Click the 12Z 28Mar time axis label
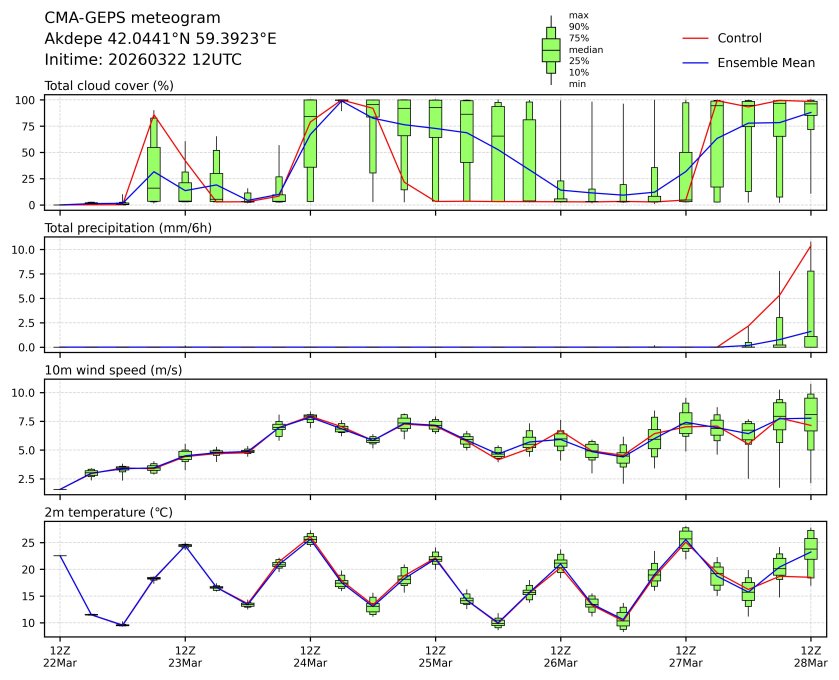The width and height of the screenshot is (839, 680). [x=810, y=656]
